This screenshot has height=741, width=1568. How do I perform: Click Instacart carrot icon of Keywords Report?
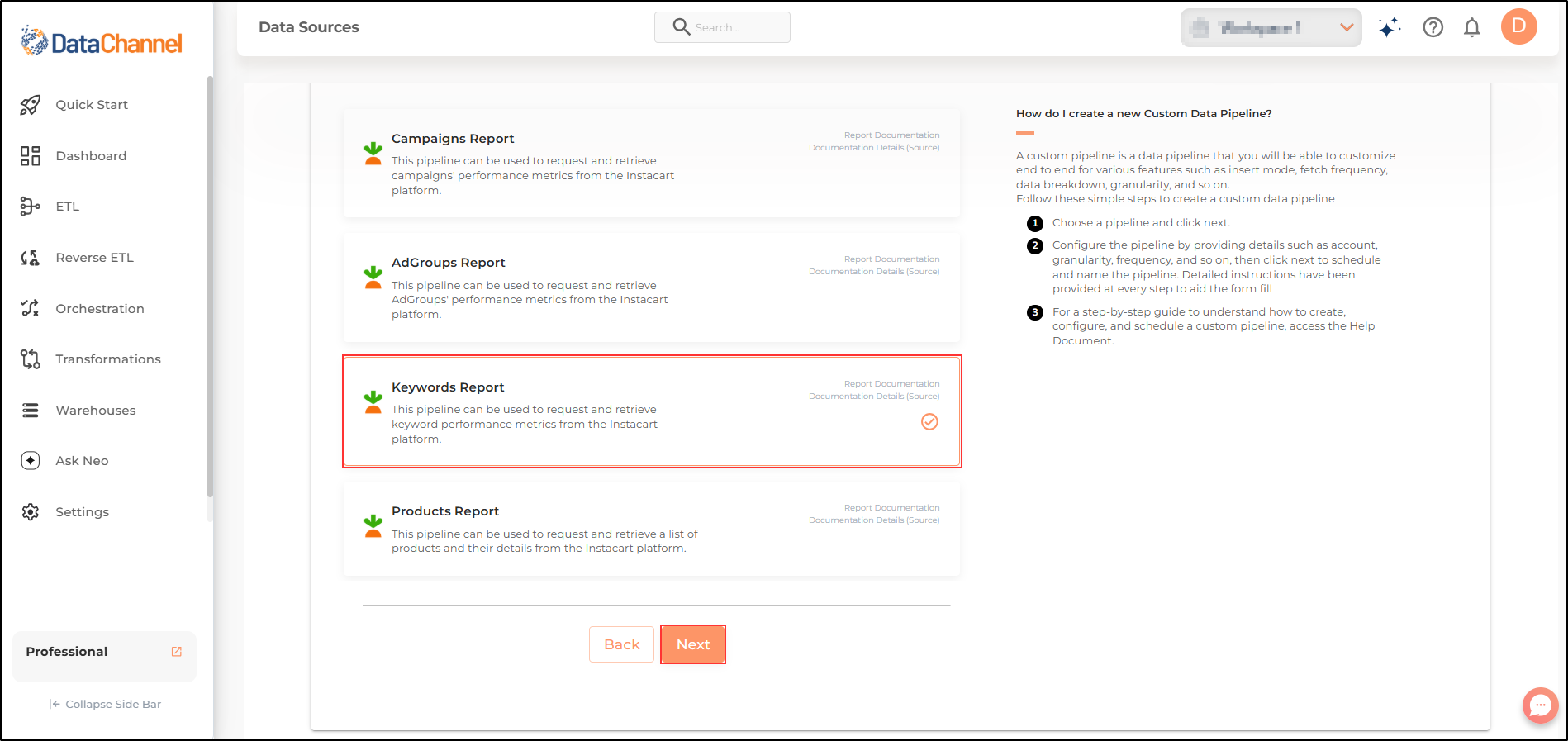coord(373,401)
